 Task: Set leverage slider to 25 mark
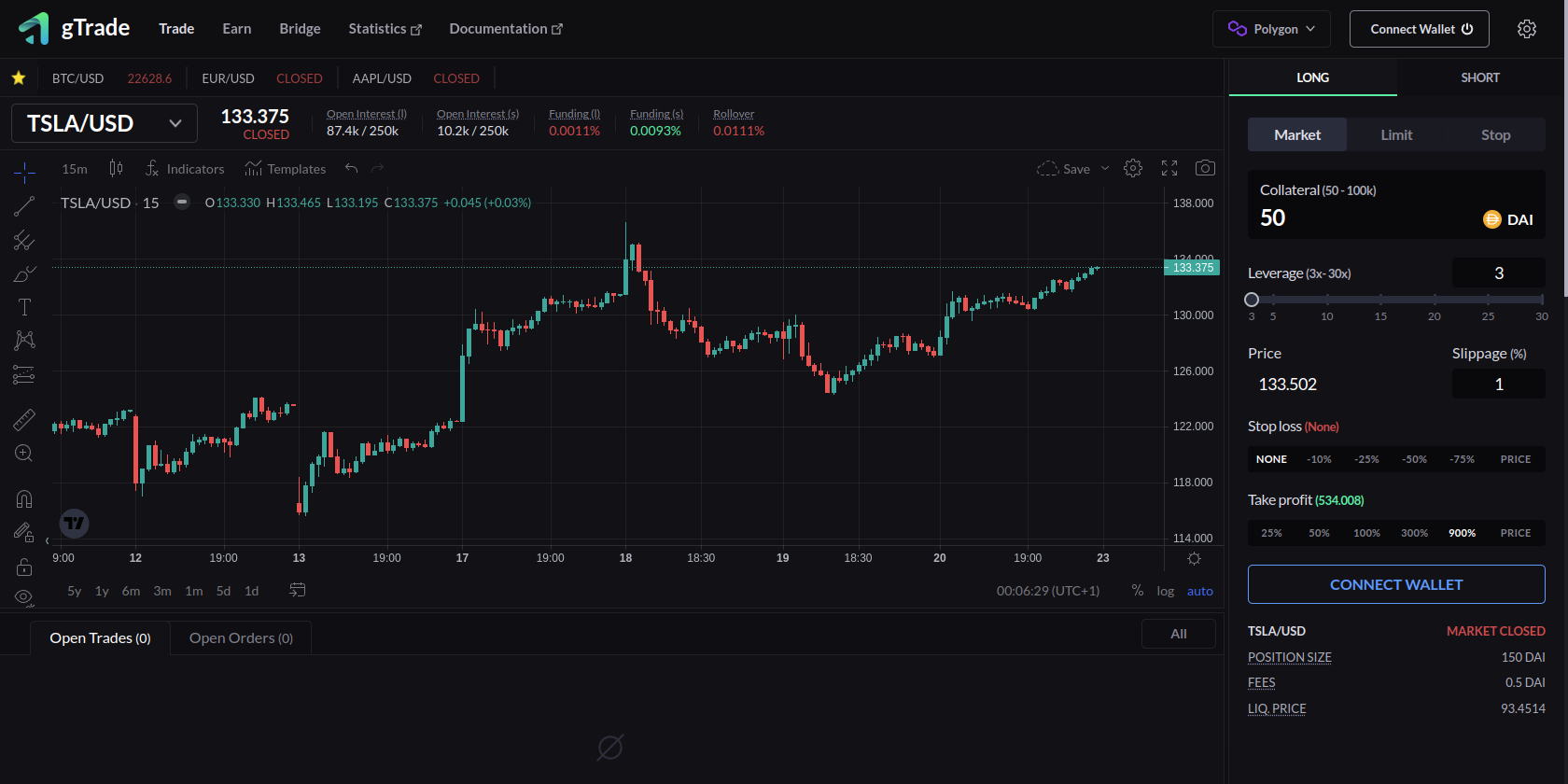pyautogui.click(x=1488, y=300)
